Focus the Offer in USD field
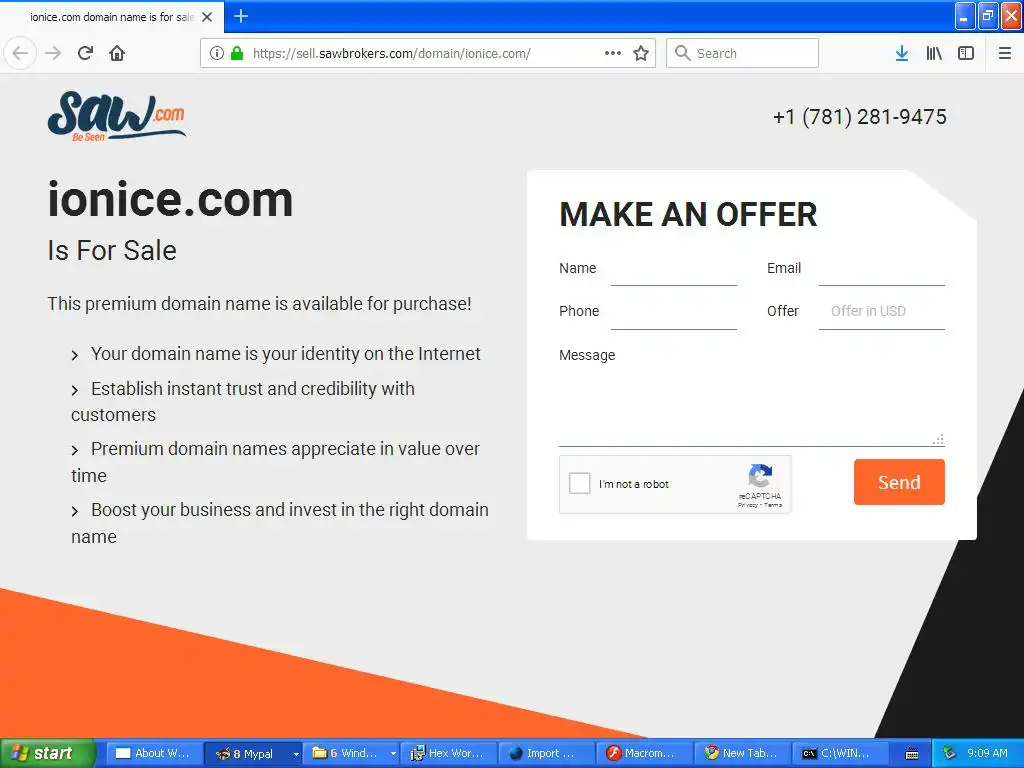1024x768 pixels. (882, 312)
